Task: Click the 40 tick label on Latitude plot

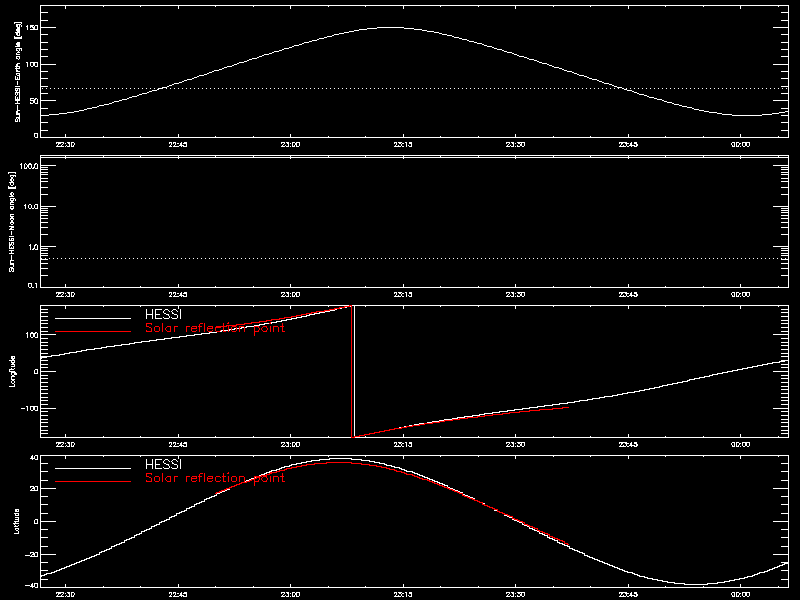Action: pos(35,458)
